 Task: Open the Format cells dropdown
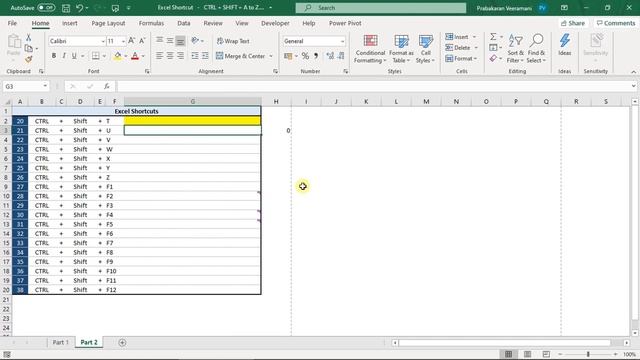click(x=476, y=59)
